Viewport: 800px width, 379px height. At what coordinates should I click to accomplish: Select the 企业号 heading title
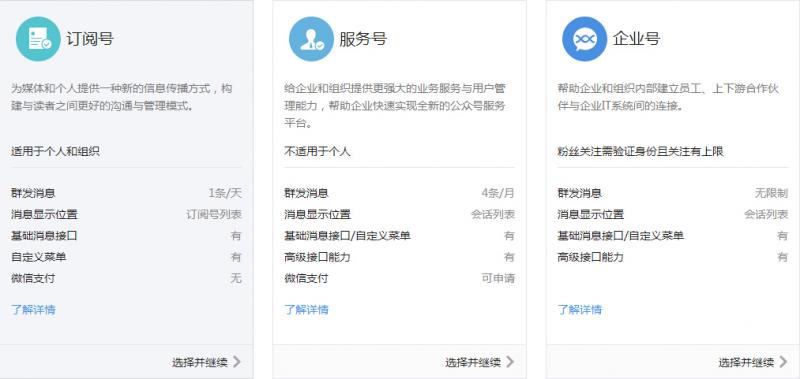tap(636, 39)
